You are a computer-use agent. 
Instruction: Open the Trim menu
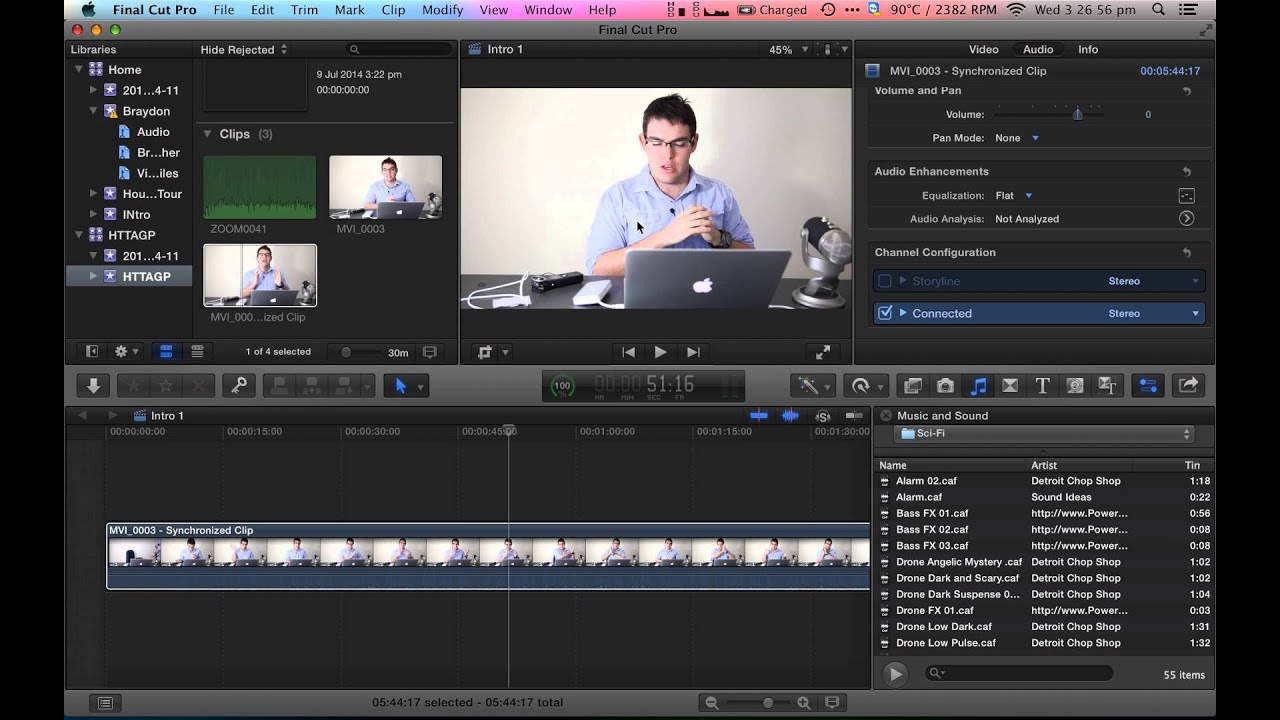(x=304, y=9)
